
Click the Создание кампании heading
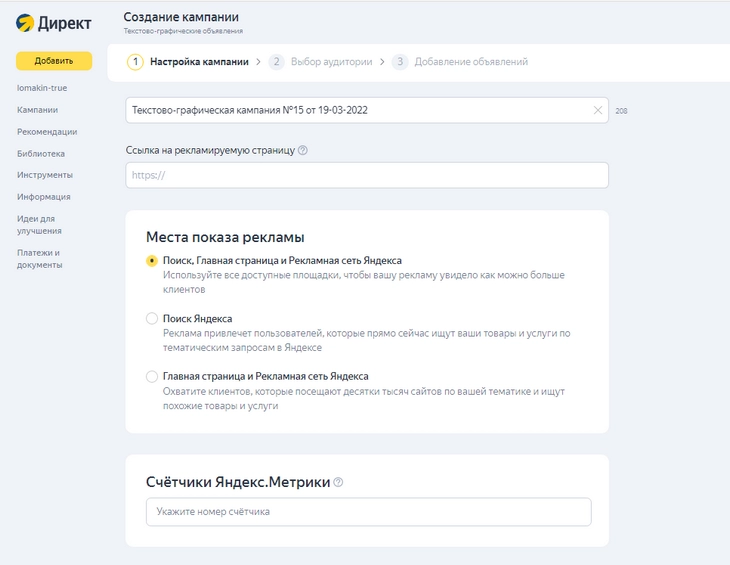[181, 17]
